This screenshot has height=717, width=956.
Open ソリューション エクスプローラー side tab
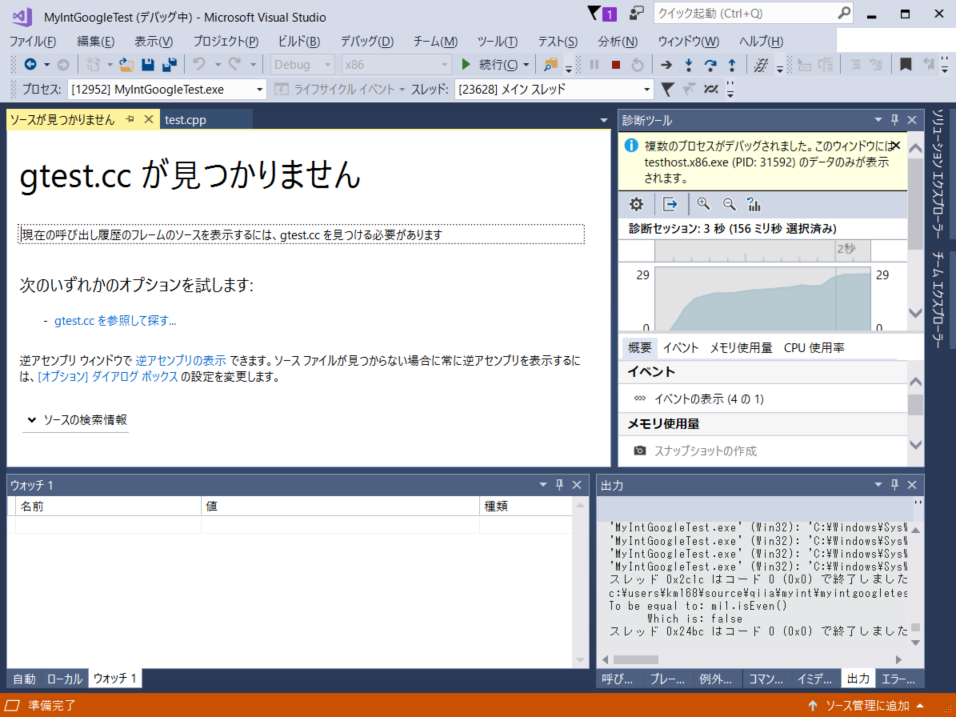coord(939,174)
